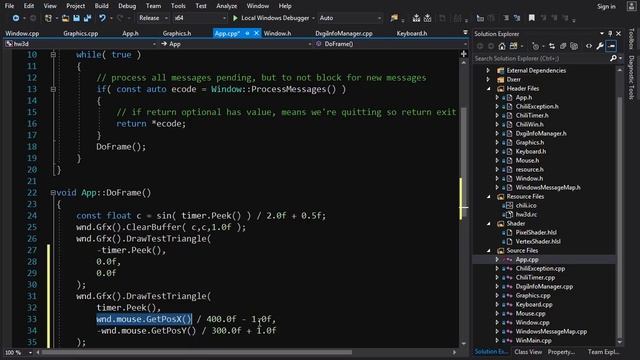Screen dimensions: 640x360
Task: Click the Undo arrow icon
Action: point(102,18)
